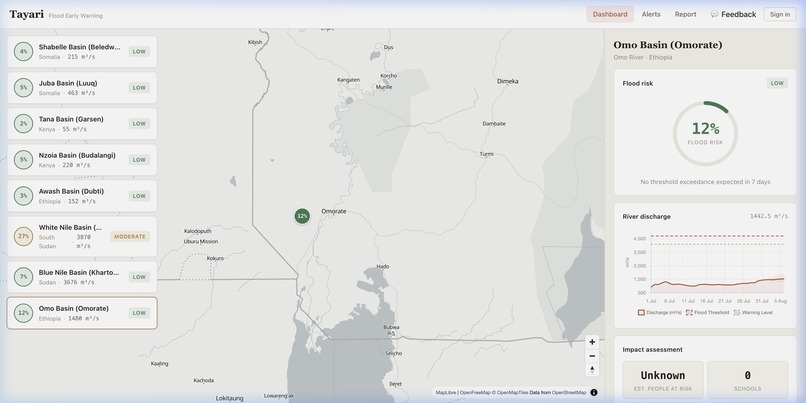Click the LOW badge in Flood risk panel
806x403 pixels.
pyautogui.click(x=777, y=83)
